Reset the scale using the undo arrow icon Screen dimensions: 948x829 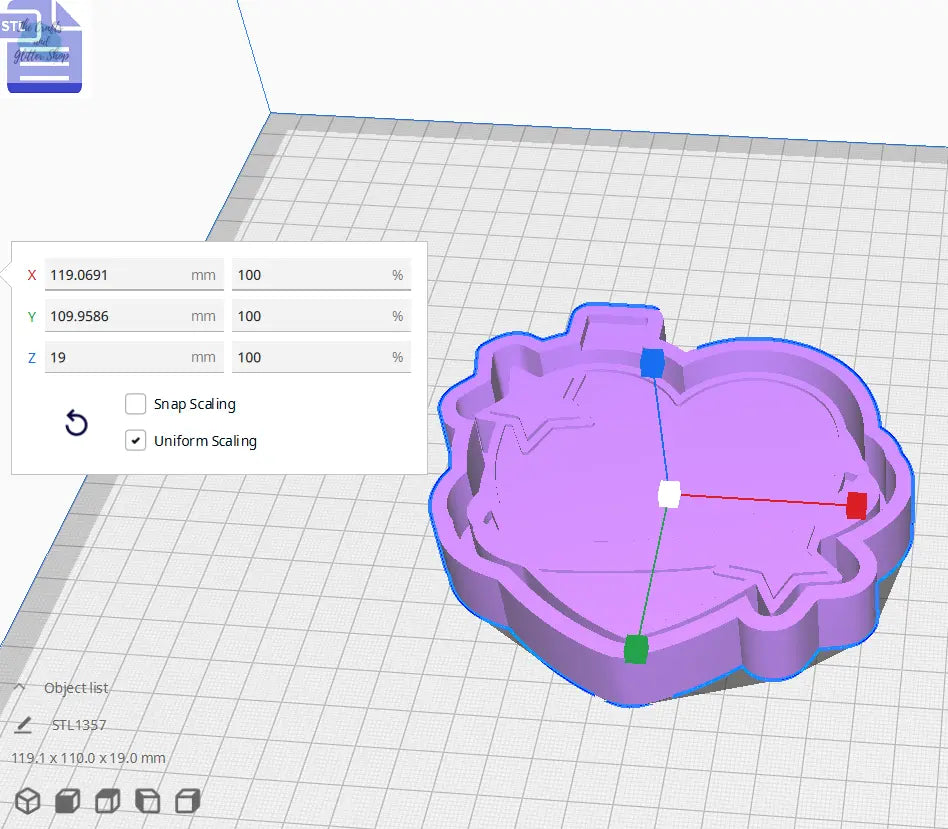tap(76, 423)
